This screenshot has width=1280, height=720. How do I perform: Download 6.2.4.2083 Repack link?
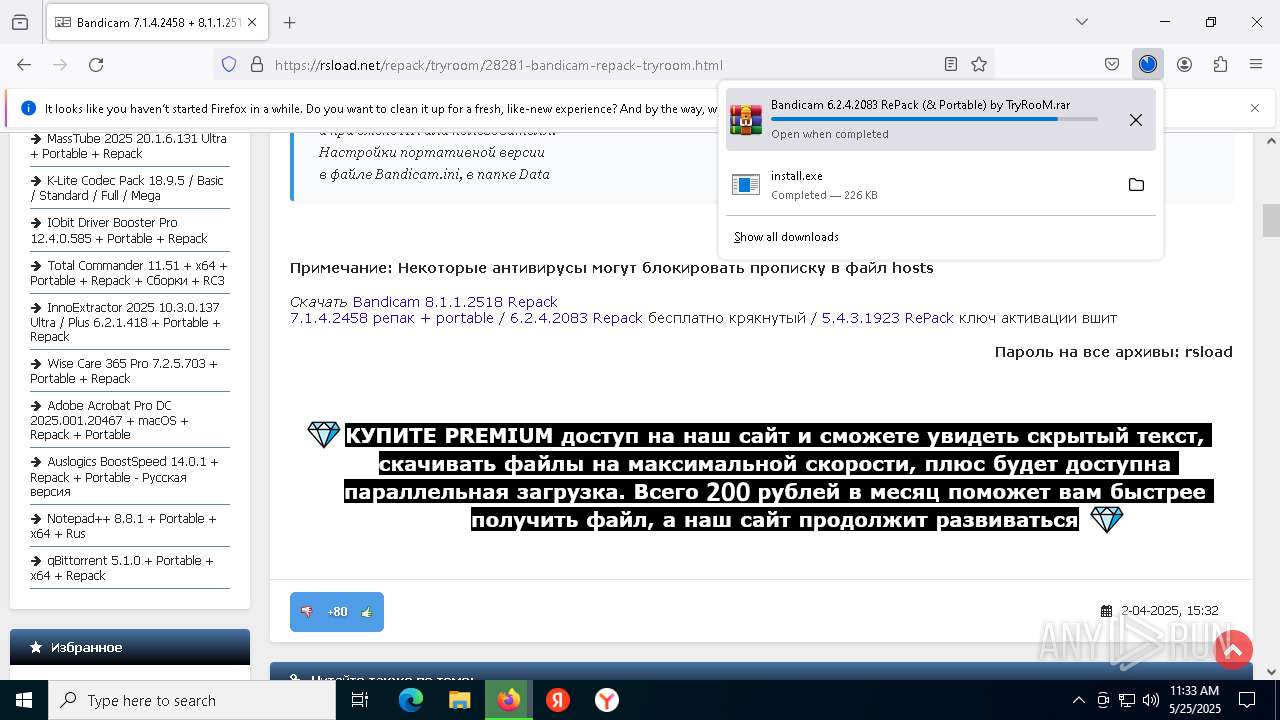point(576,318)
